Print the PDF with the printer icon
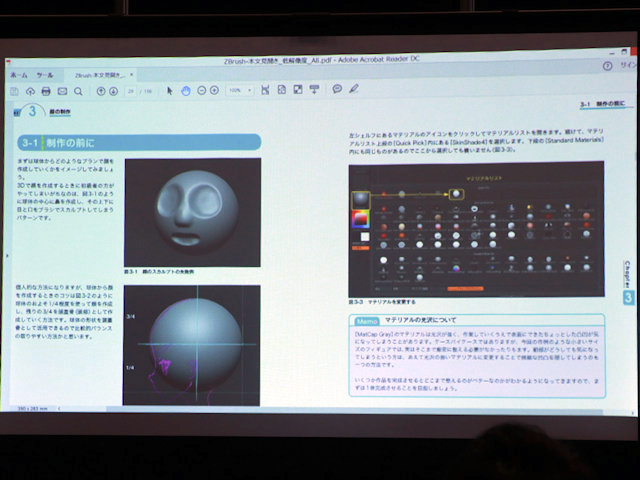Screen dimensions: 640x480 click(x=46, y=91)
